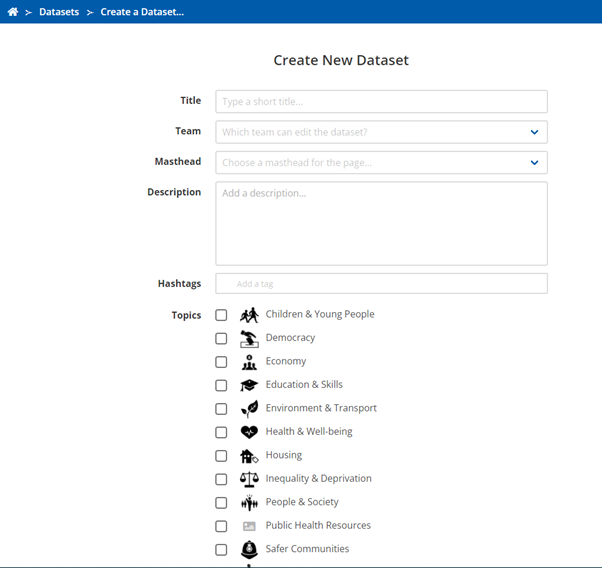Click the Children & Young People label

pos(320,314)
